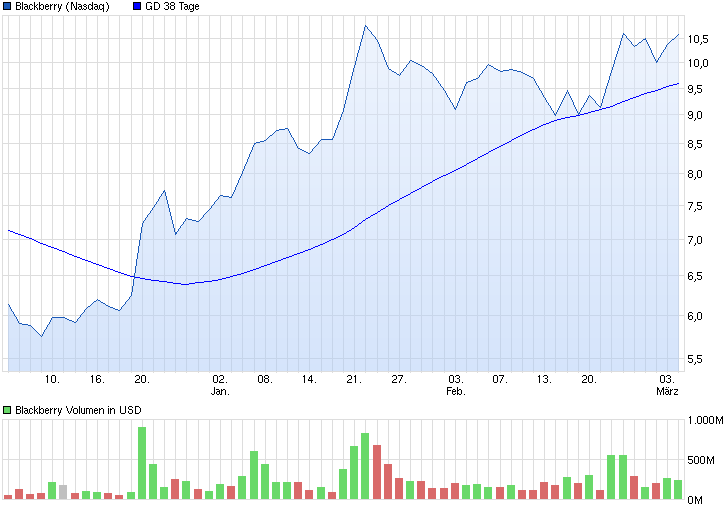This screenshot has width=726, height=508.
Task: Select the '21.' date label on x-axis
Action: (x=353, y=379)
